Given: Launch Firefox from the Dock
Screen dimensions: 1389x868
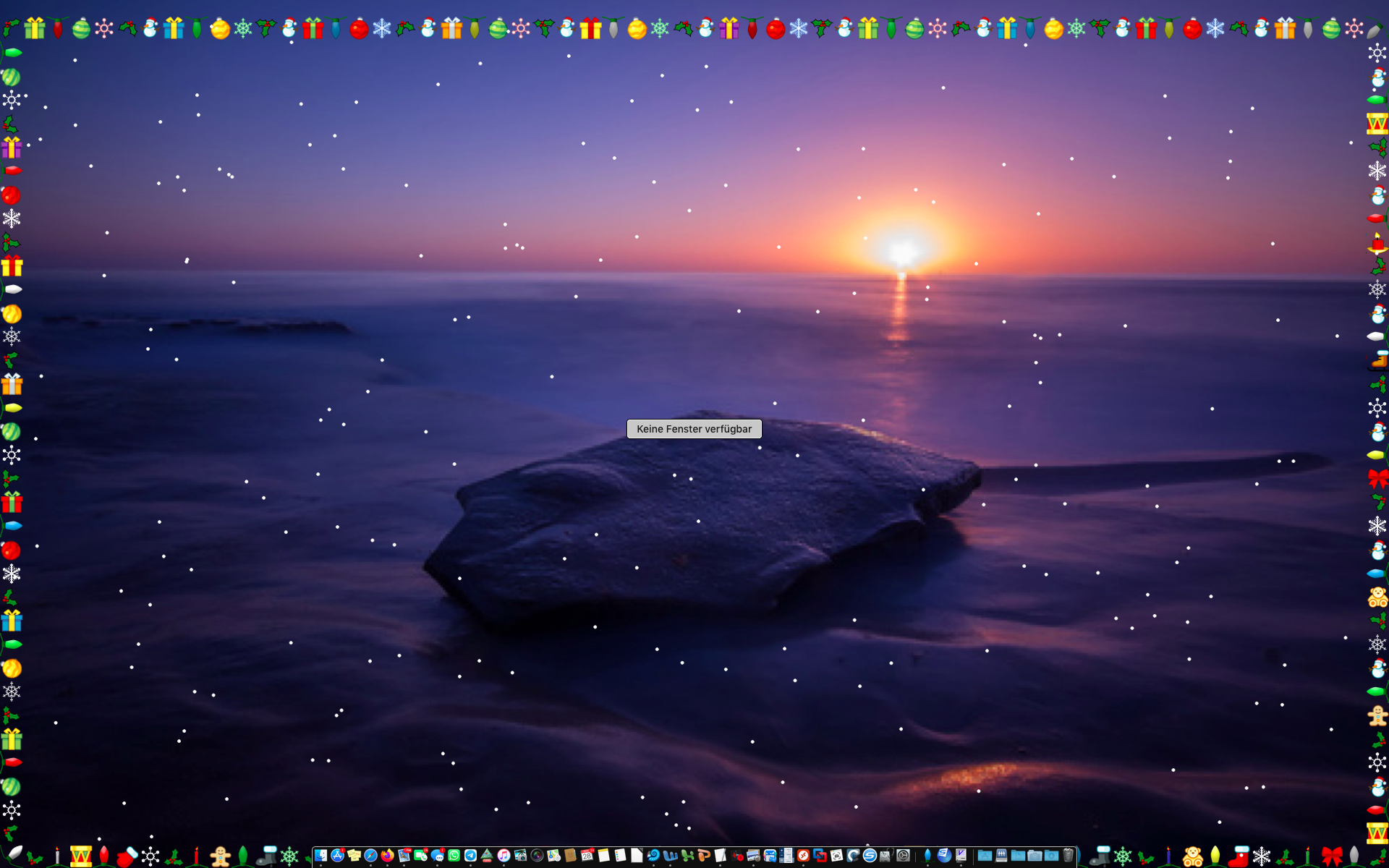Looking at the screenshot, I should click(x=387, y=855).
